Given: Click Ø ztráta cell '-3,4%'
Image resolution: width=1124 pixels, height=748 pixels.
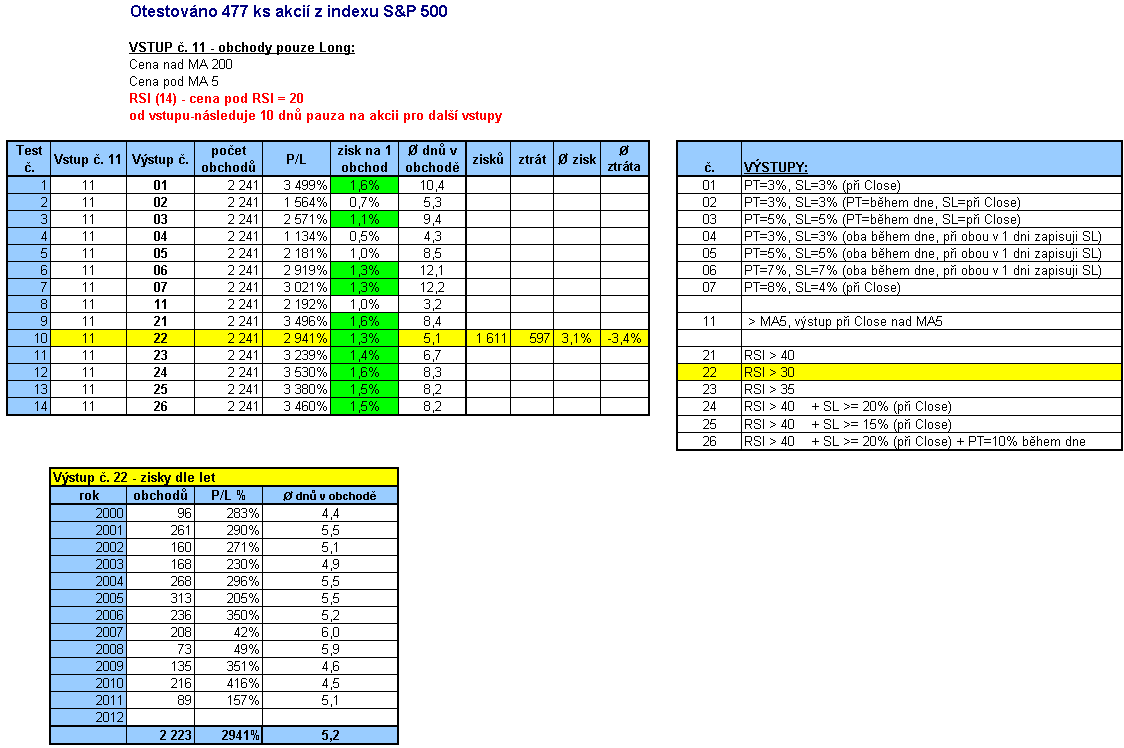Looking at the screenshot, I should click(624, 339).
